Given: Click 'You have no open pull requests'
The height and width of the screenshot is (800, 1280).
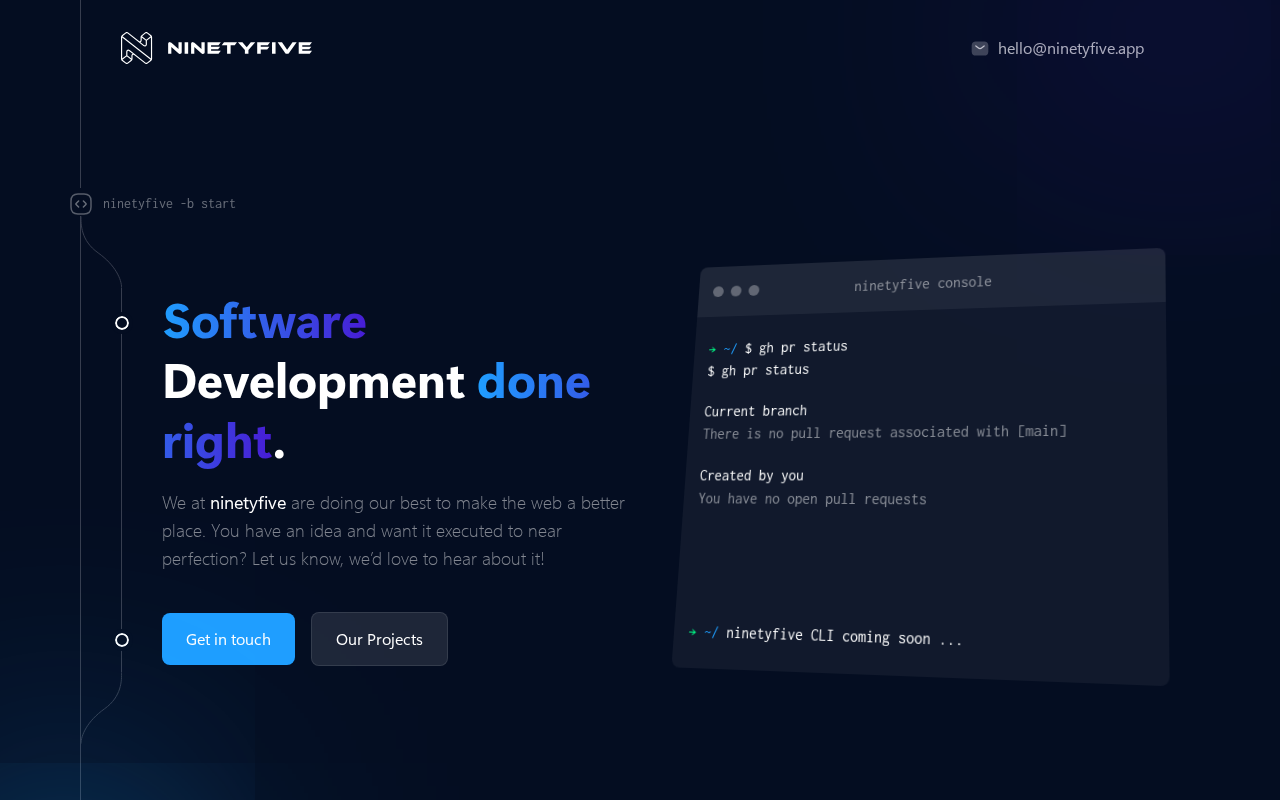Looking at the screenshot, I should [x=812, y=499].
